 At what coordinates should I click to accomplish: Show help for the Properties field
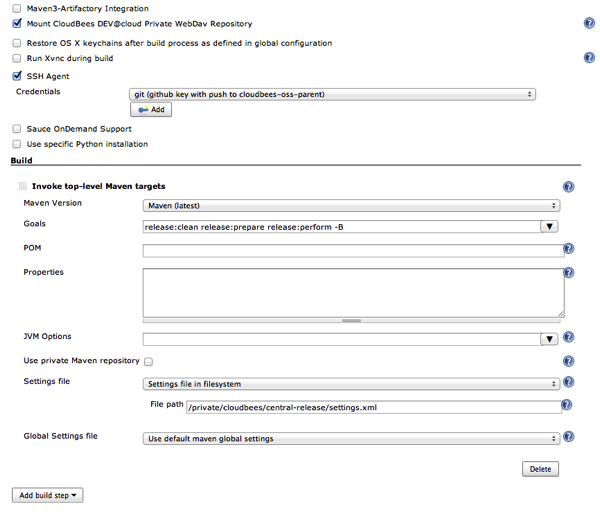point(569,272)
